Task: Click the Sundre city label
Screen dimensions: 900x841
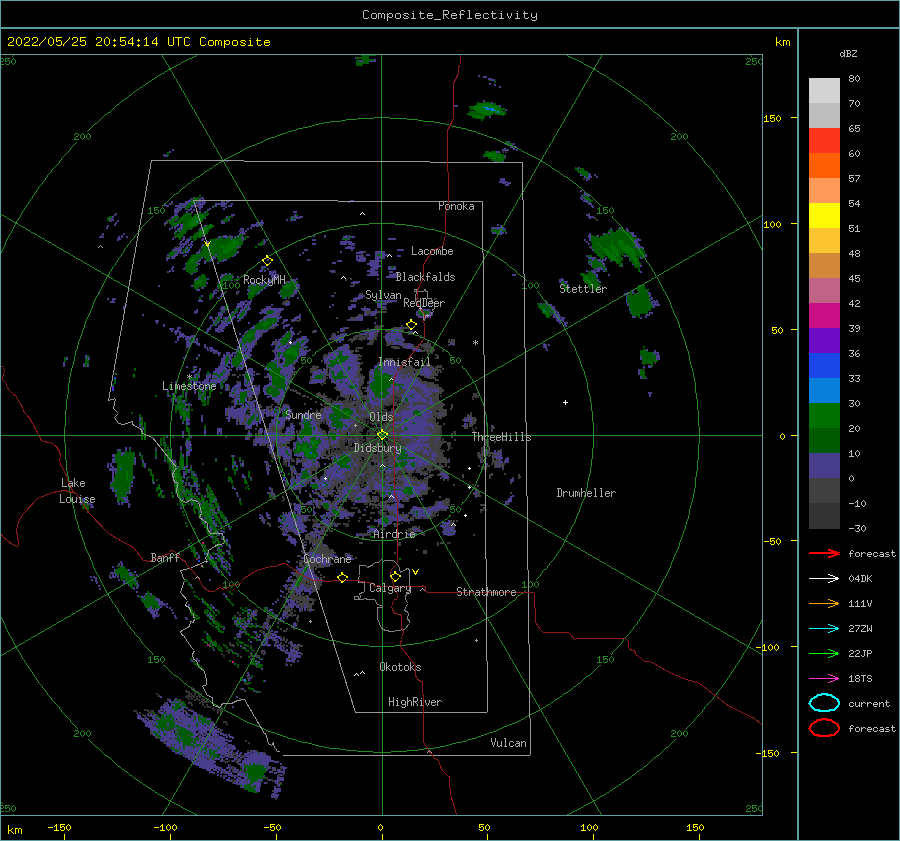Action: point(303,415)
